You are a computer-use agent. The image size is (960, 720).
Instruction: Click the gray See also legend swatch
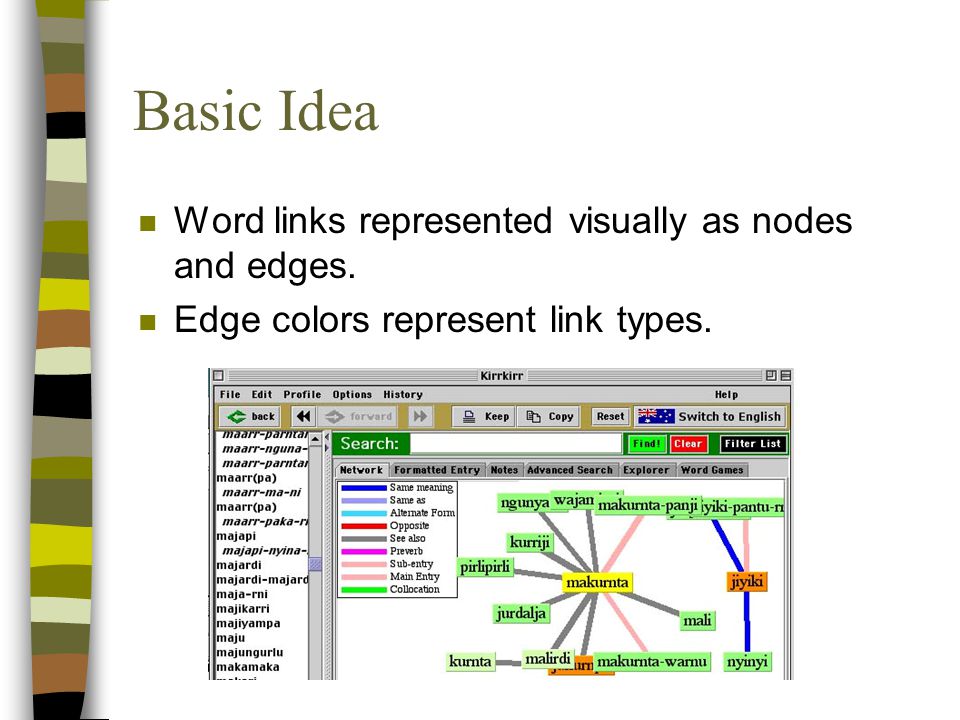pyautogui.click(x=364, y=539)
